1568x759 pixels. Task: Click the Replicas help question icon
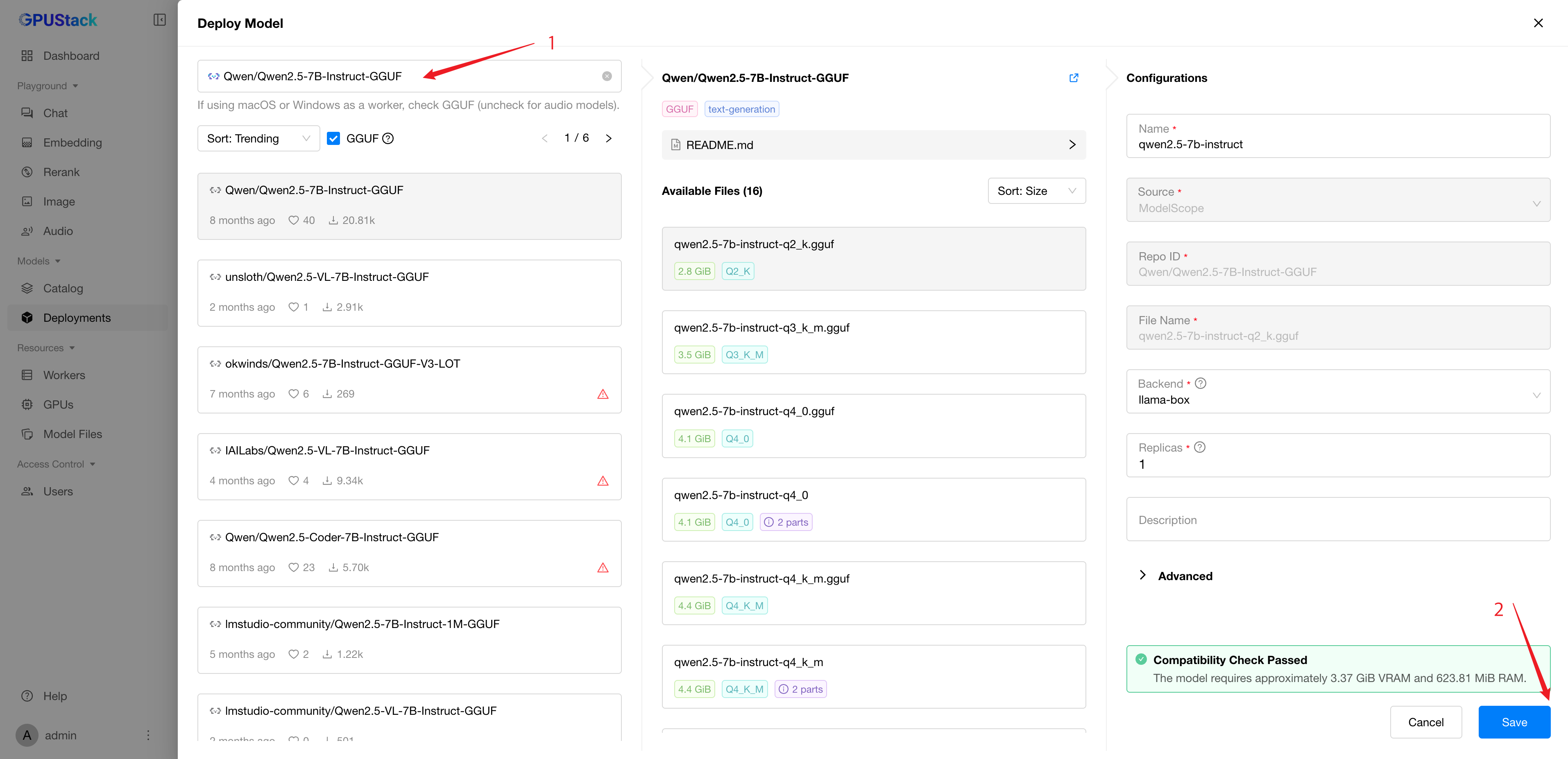pyautogui.click(x=1200, y=447)
